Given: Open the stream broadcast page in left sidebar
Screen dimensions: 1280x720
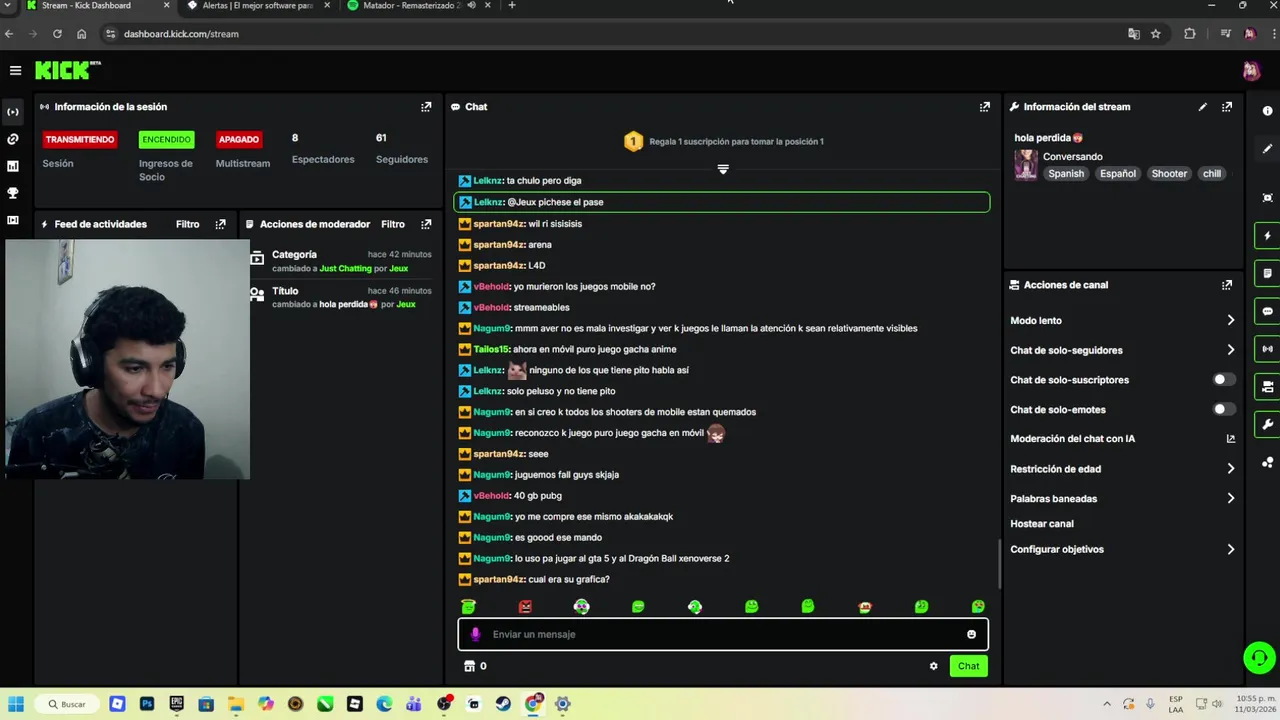Looking at the screenshot, I should [x=13, y=112].
